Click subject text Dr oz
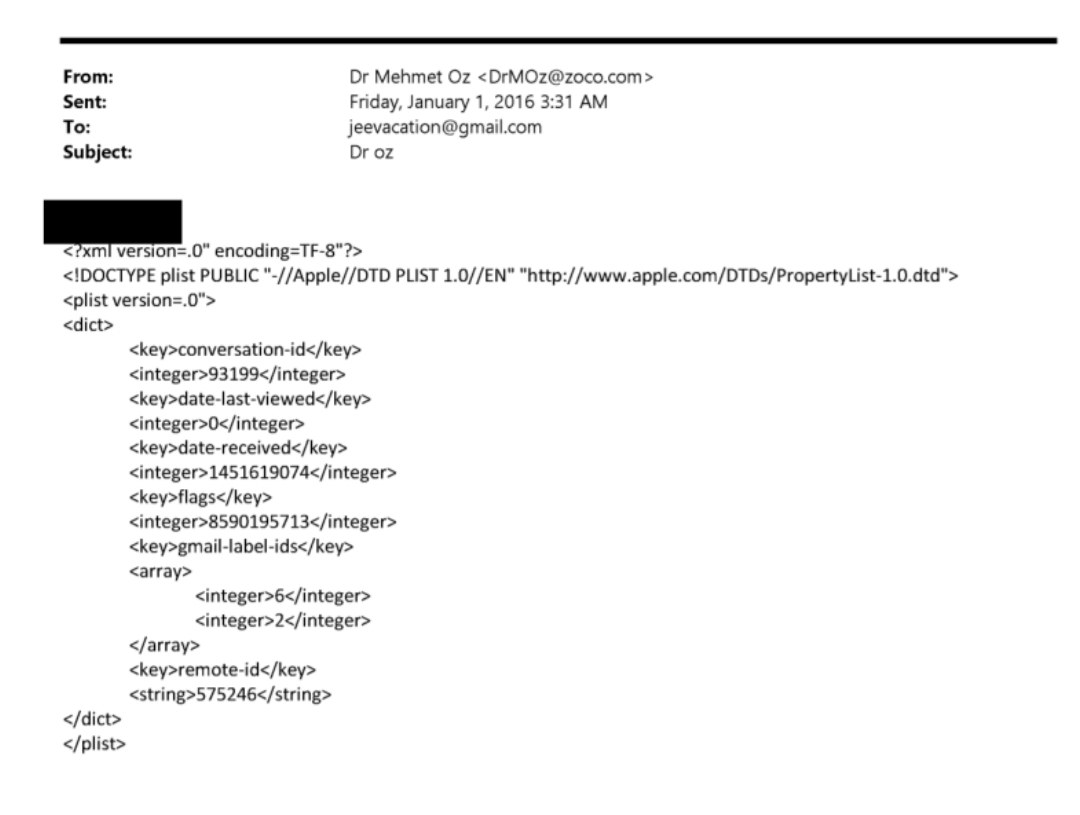The width and height of the screenshot is (1080, 815). (371, 152)
